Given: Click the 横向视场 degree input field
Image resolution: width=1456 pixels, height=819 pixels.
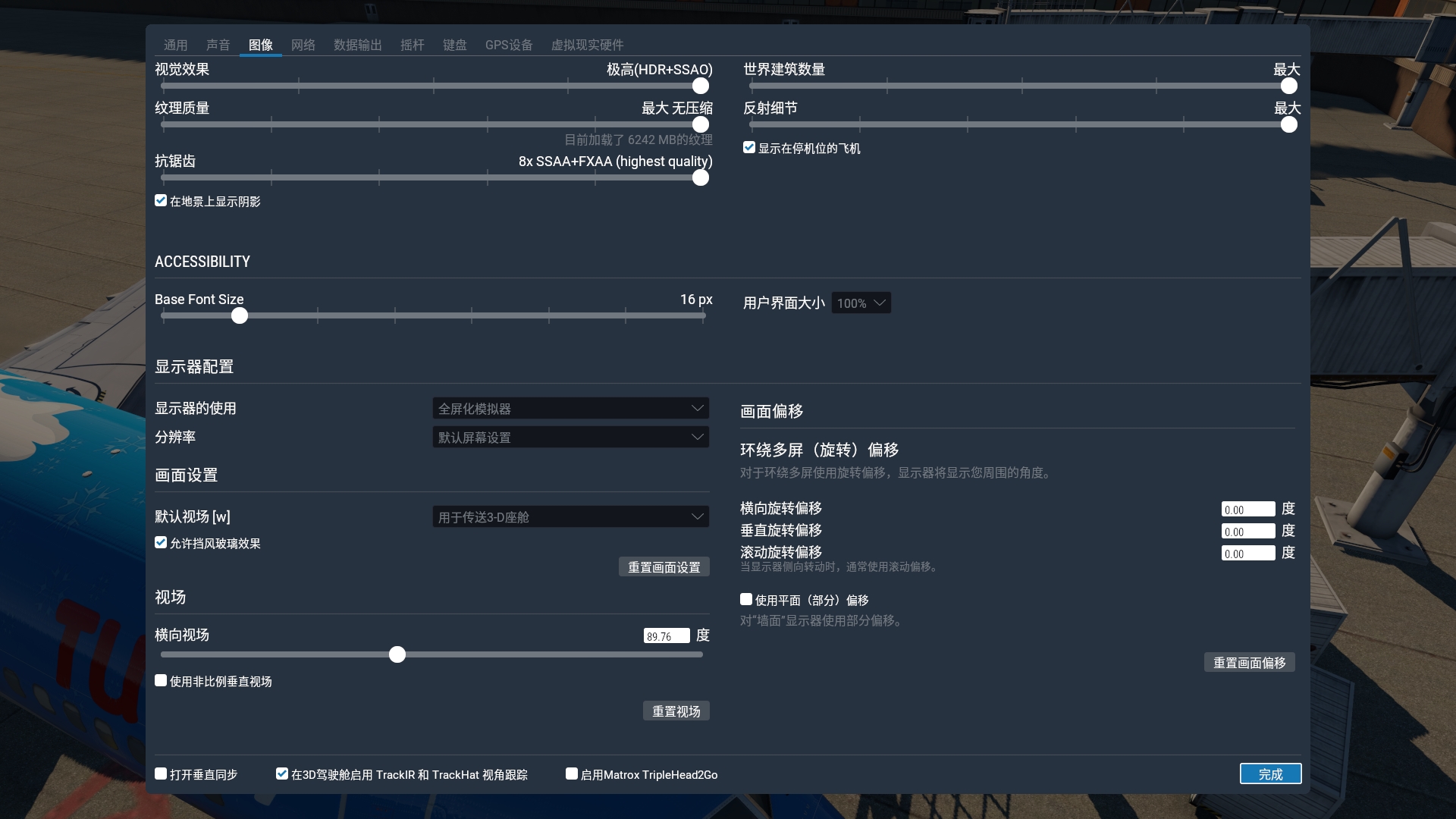Looking at the screenshot, I should pos(667,636).
